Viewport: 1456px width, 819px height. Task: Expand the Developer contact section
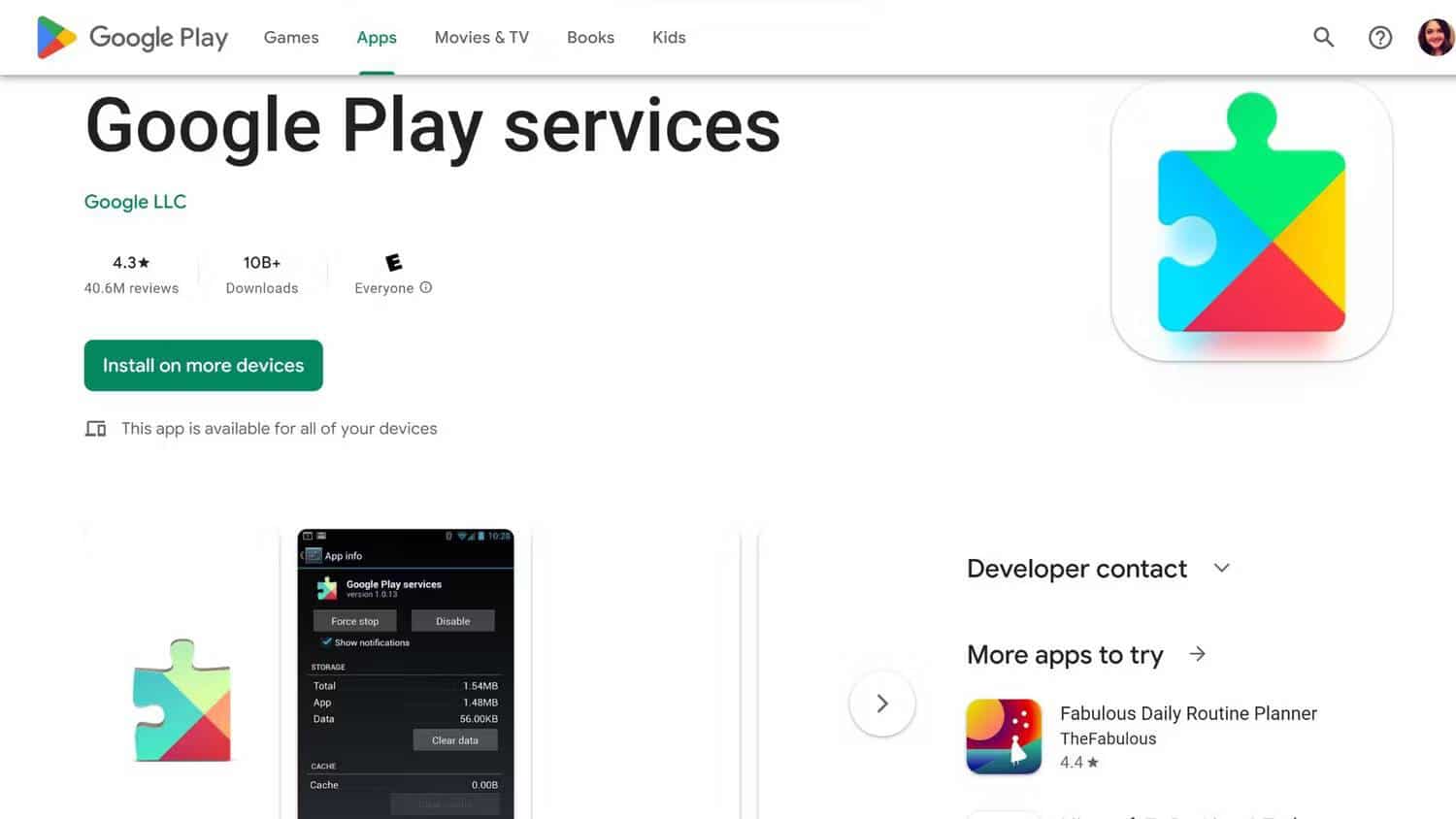[1221, 568]
